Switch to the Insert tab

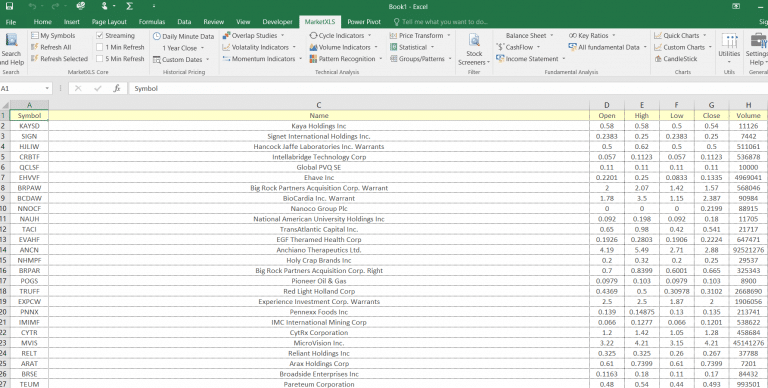72,22
